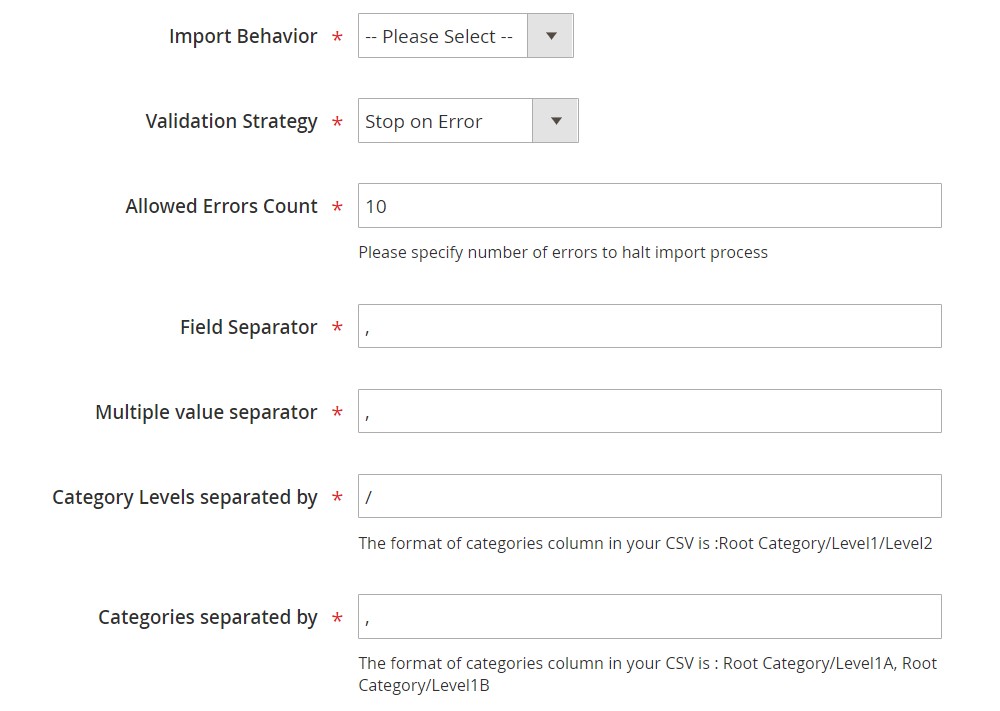The image size is (1000, 711).
Task: Click the Categories separated by label
Action: [207, 618]
